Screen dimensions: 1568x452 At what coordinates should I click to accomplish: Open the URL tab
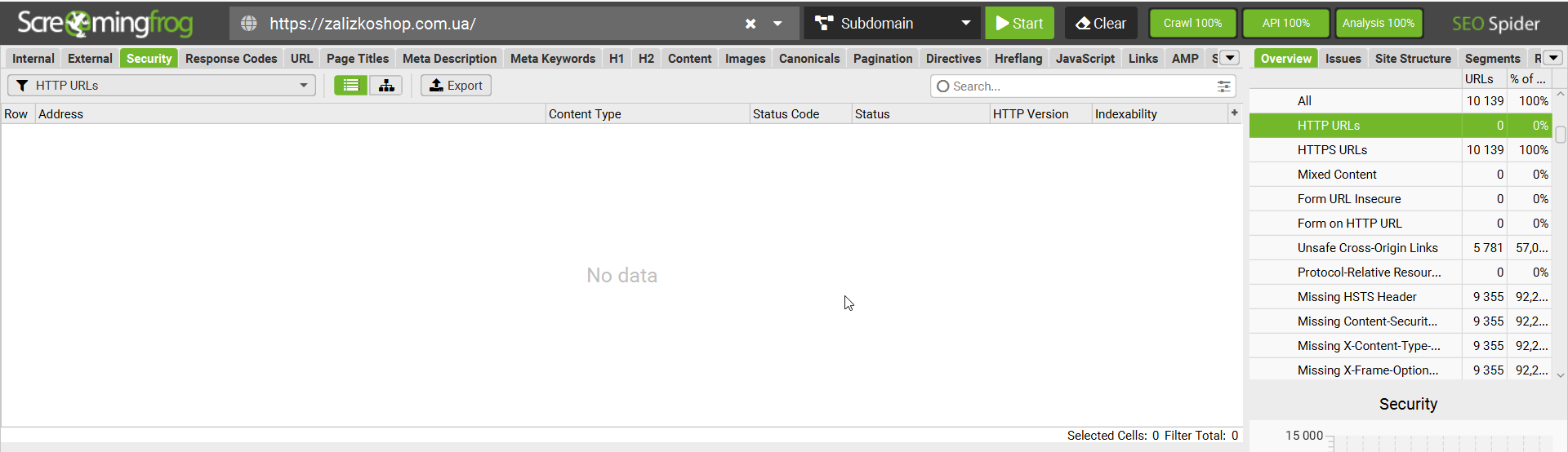[301, 58]
